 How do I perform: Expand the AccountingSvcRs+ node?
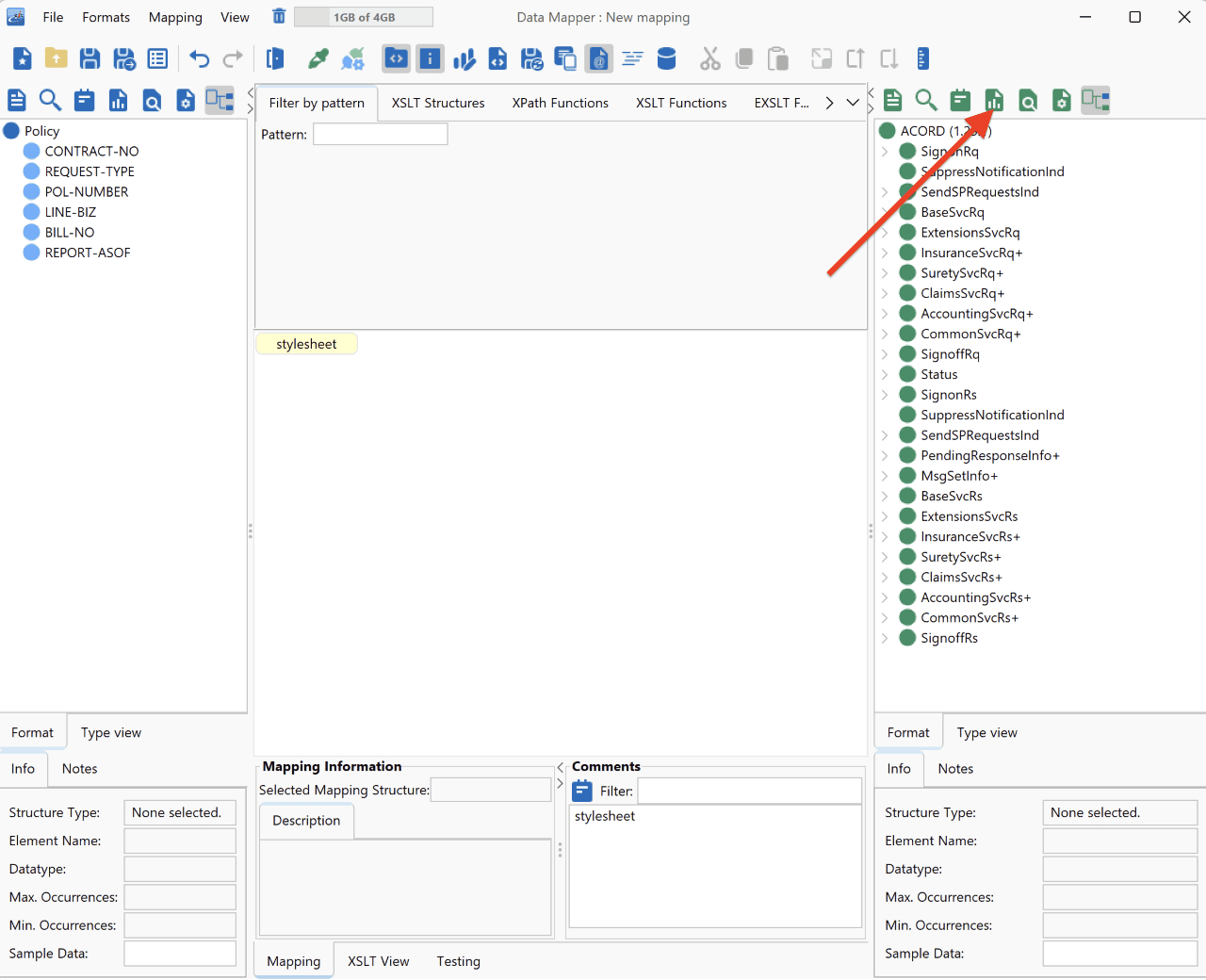coord(885,597)
